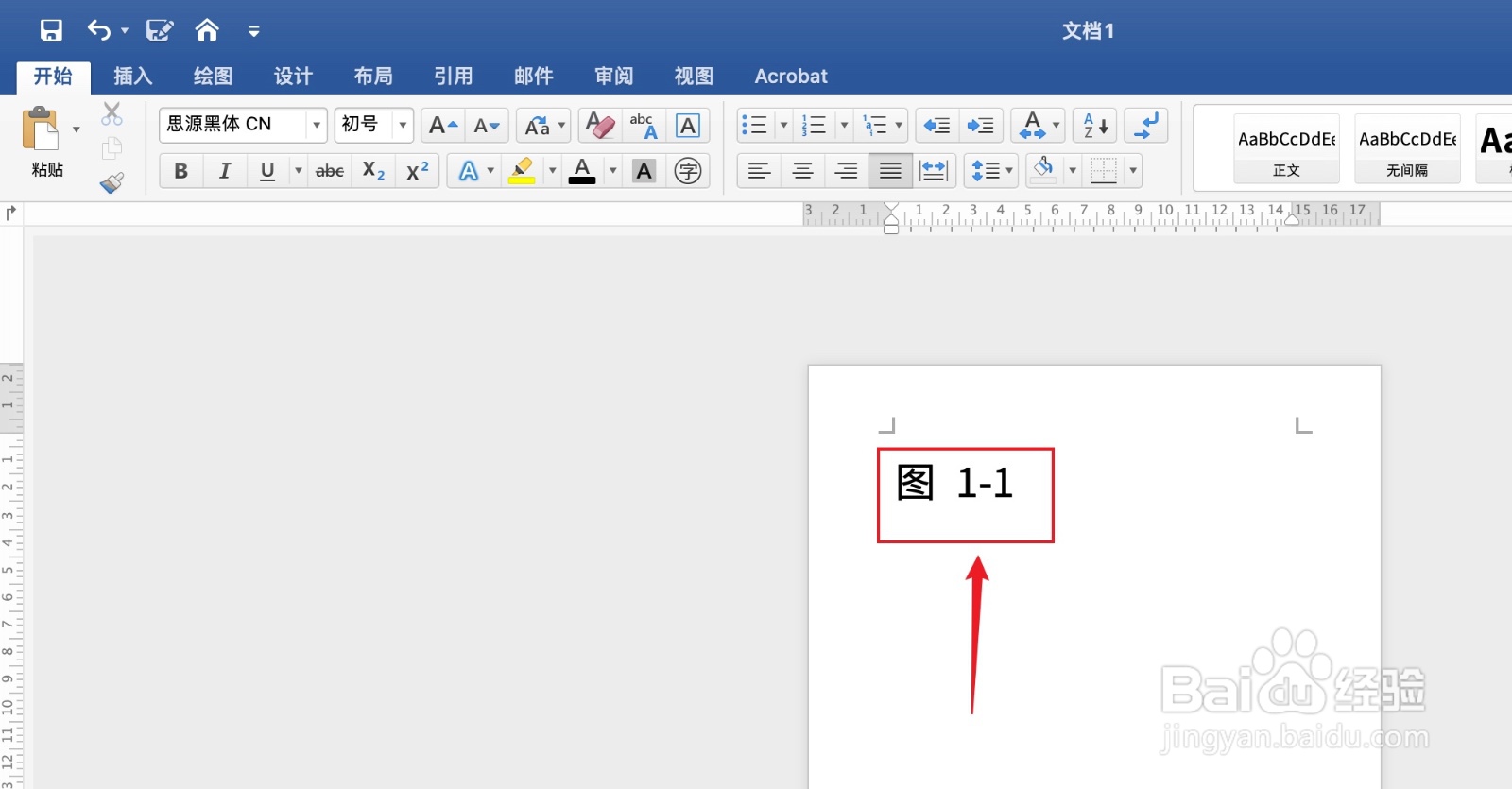The height and width of the screenshot is (789, 1512).
Task: Open the Change Case Aa menu
Action: coord(544,125)
